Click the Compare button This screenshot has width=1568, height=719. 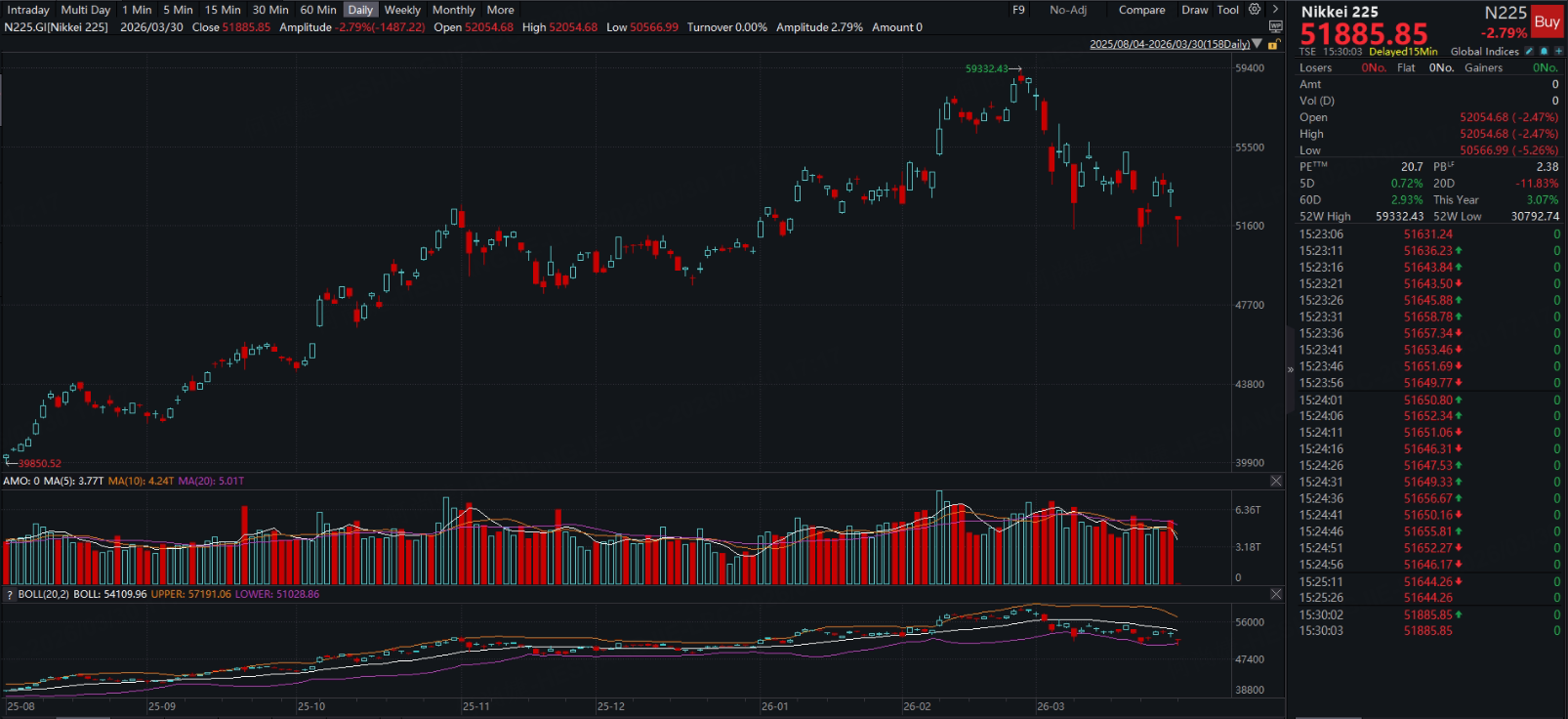point(1141,10)
